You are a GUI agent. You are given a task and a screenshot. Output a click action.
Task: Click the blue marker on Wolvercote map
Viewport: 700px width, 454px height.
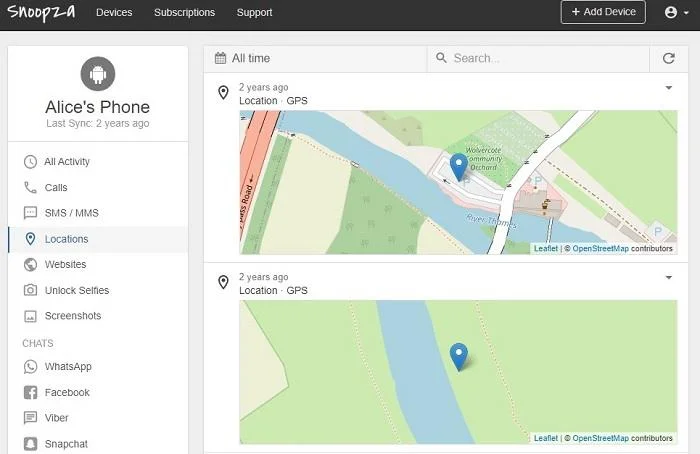pos(458,167)
